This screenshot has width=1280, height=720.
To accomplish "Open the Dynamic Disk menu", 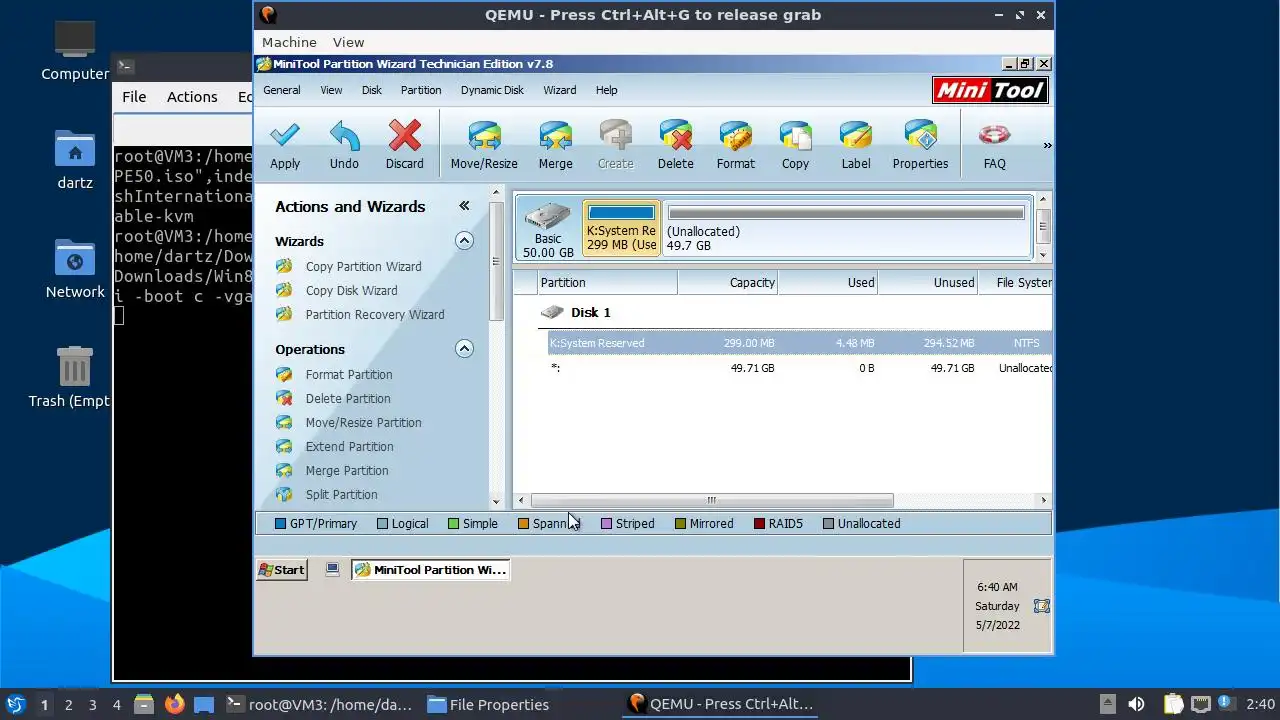I will [x=492, y=90].
